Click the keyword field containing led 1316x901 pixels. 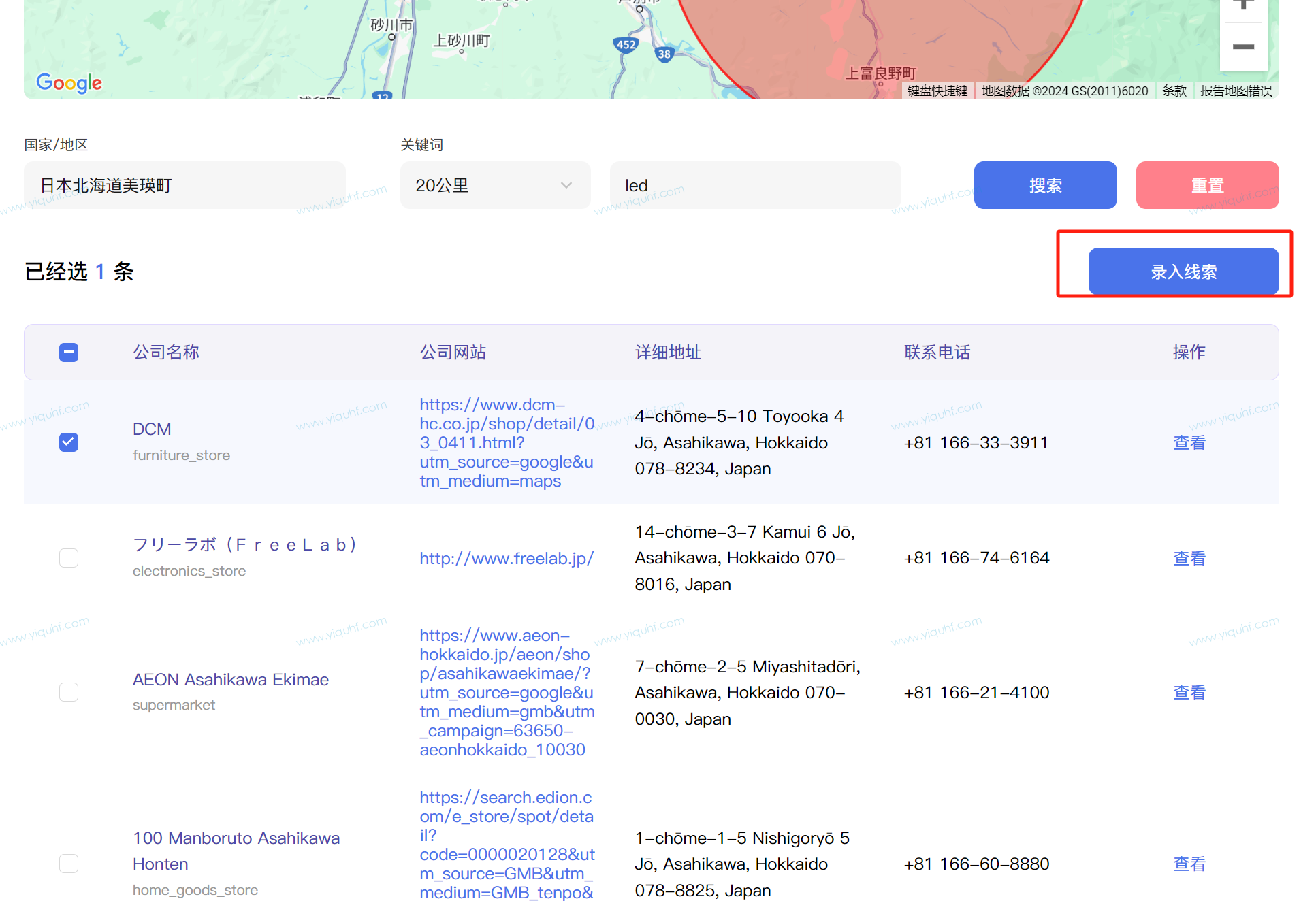coord(755,185)
